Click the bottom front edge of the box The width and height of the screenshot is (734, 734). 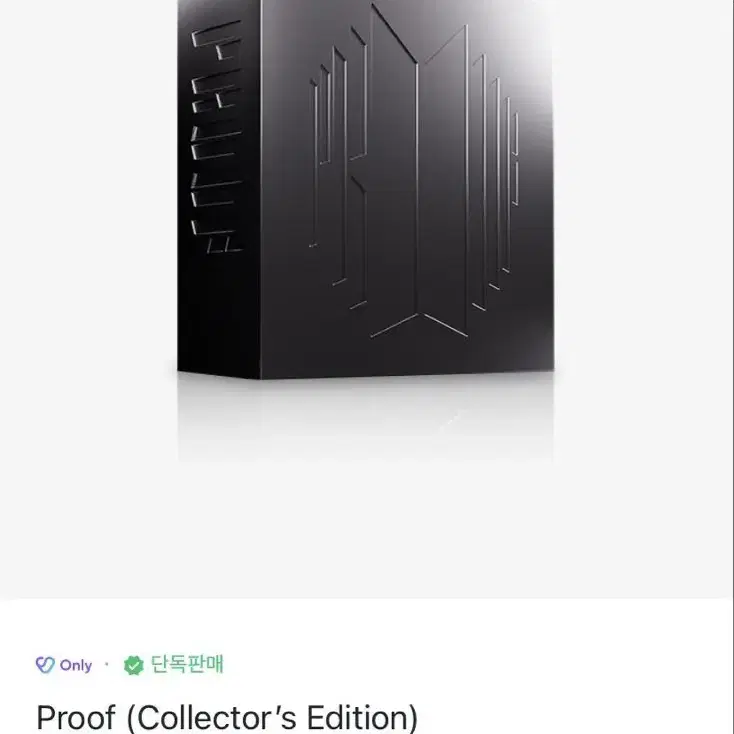pyautogui.click(x=407, y=374)
